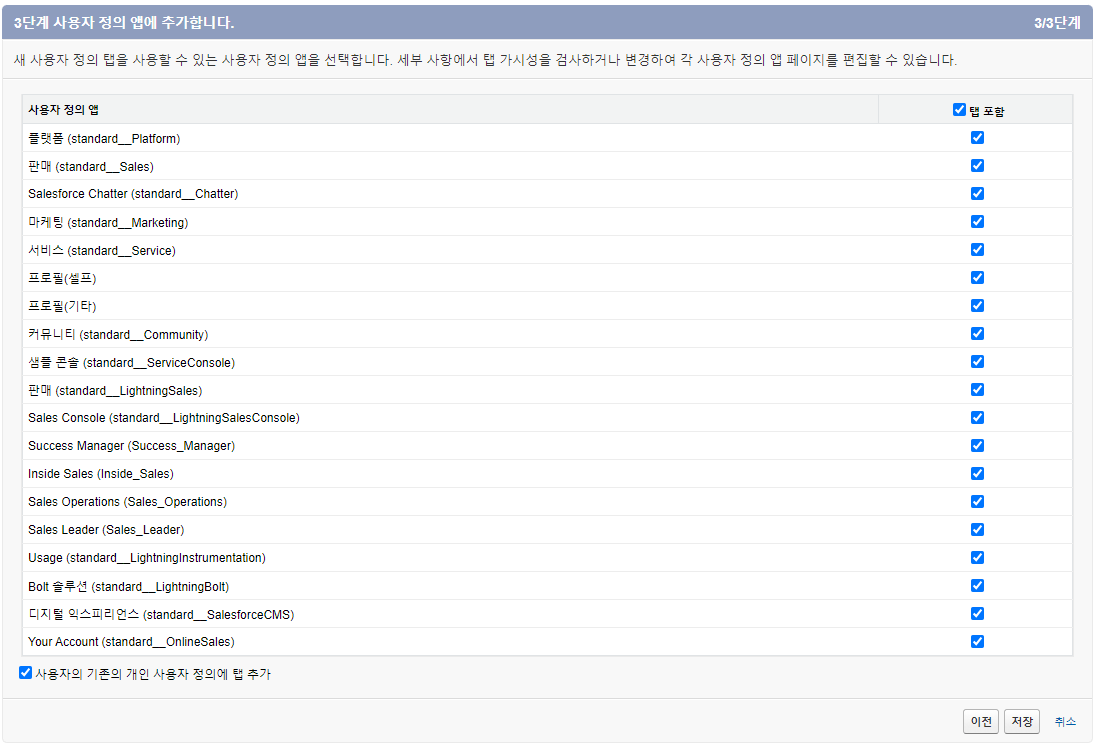1095x751 pixels.
Task: Uncheck the 프로필(기타) checkbox
Action: click(977, 305)
